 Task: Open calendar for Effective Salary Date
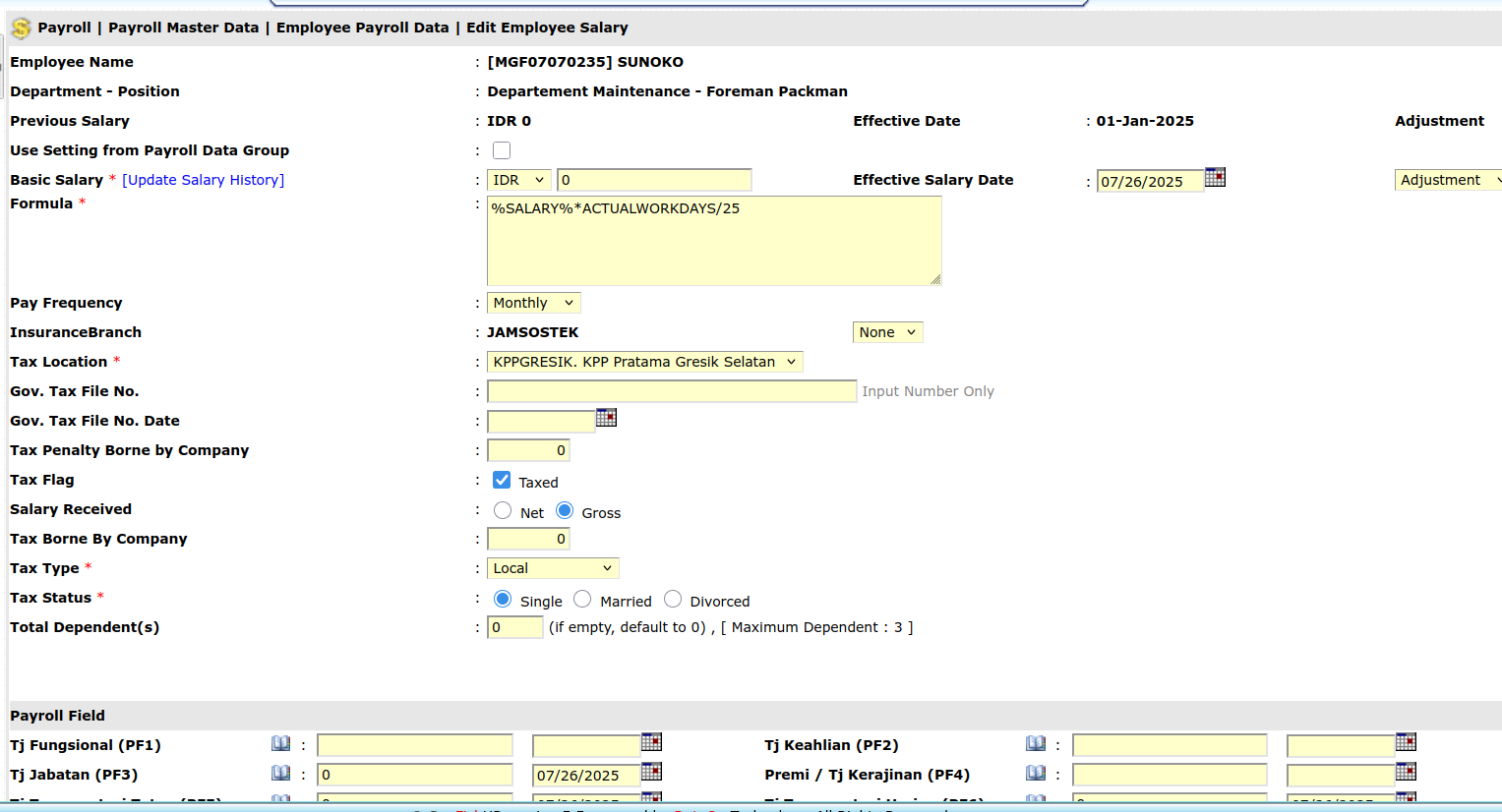[1215, 178]
